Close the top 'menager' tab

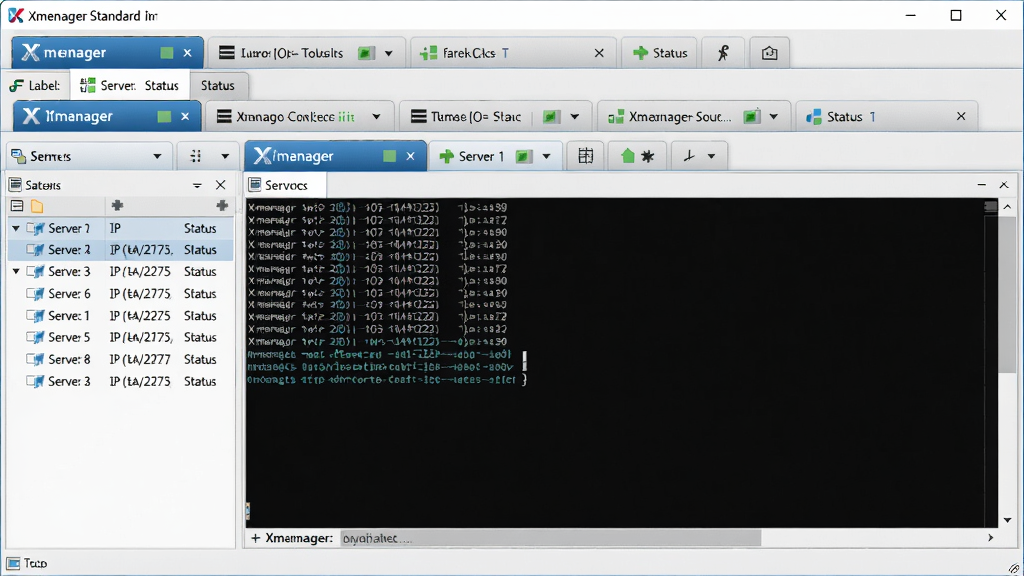187,53
